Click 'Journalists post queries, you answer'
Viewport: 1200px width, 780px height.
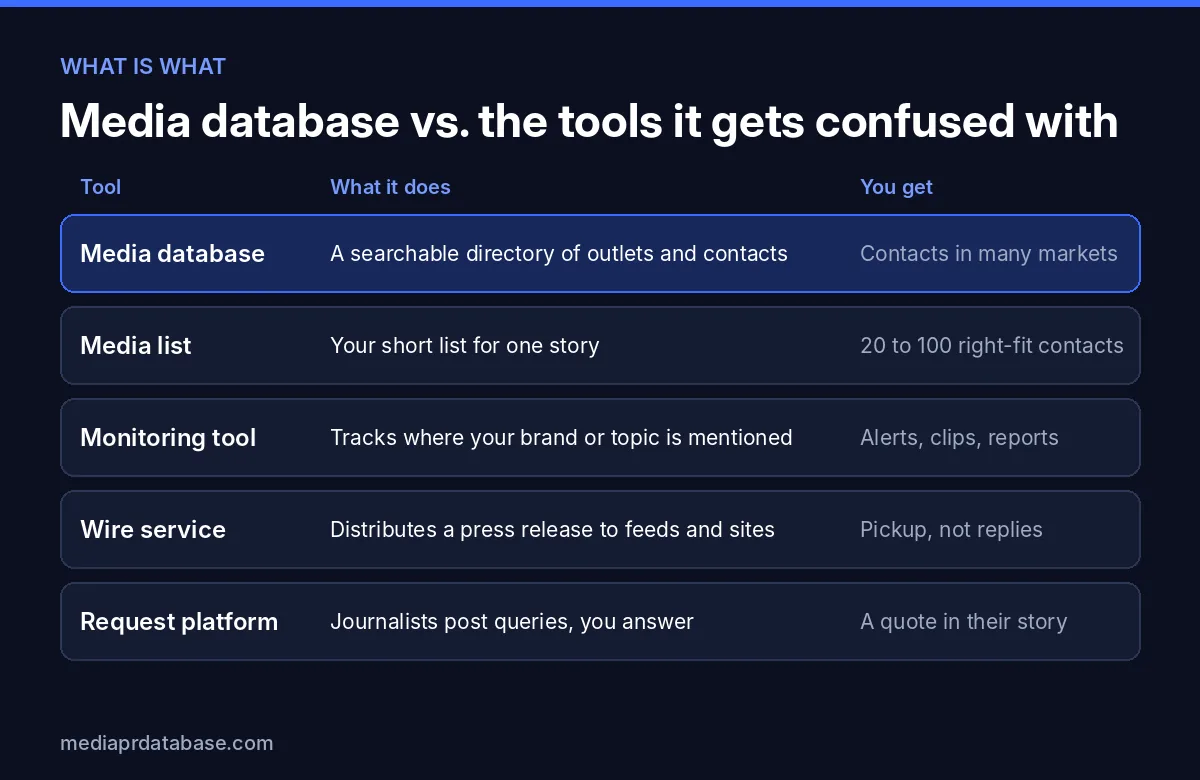(512, 622)
